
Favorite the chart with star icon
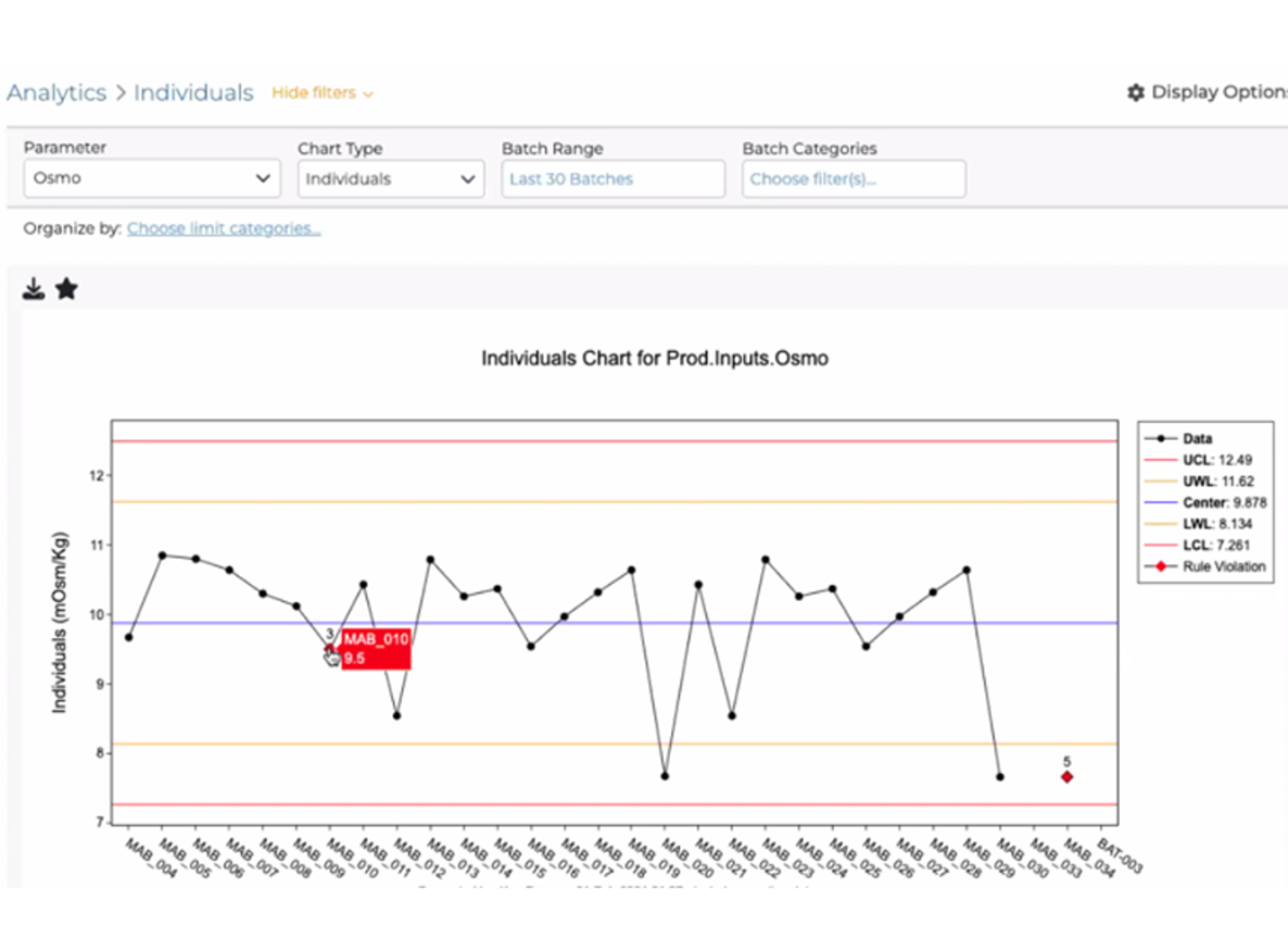coord(66,289)
